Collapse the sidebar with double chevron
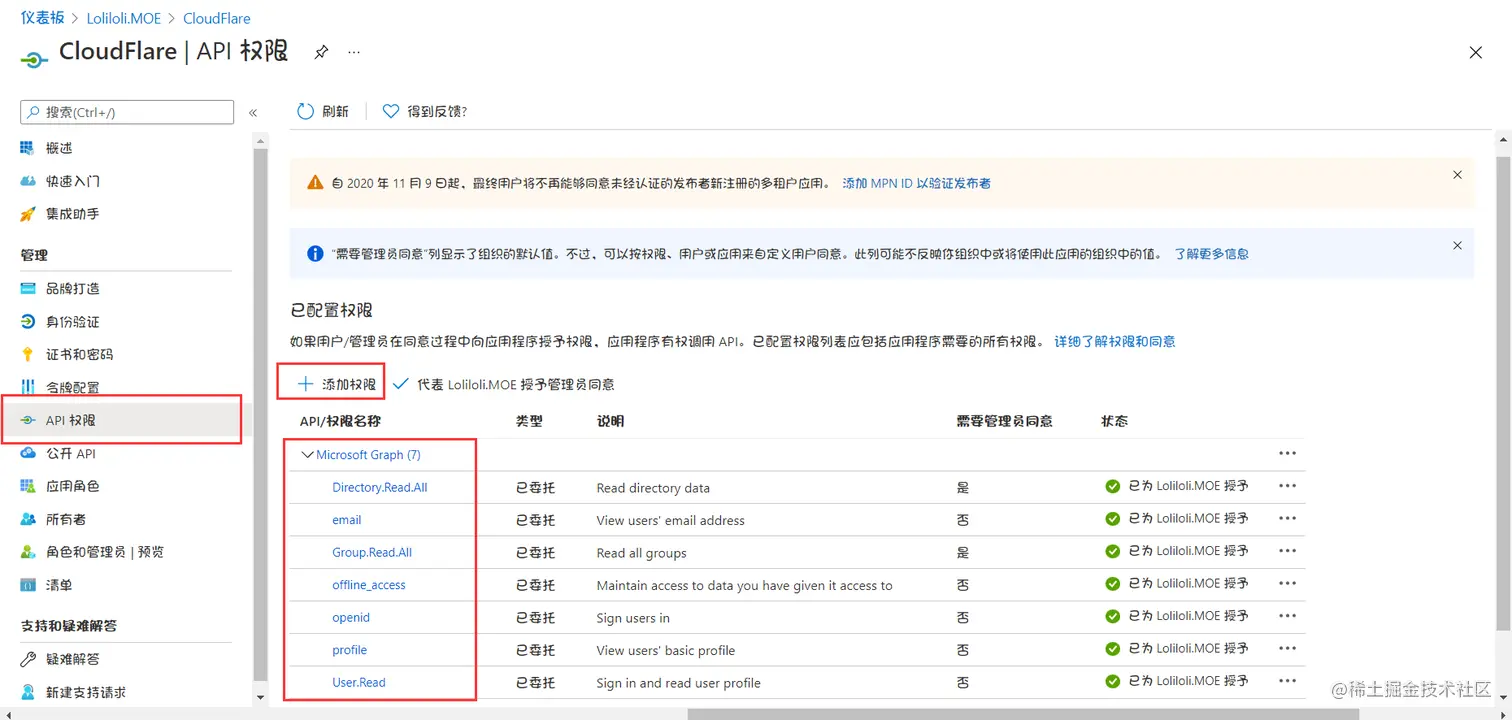This screenshot has height=720, width=1512. point(253,113)
